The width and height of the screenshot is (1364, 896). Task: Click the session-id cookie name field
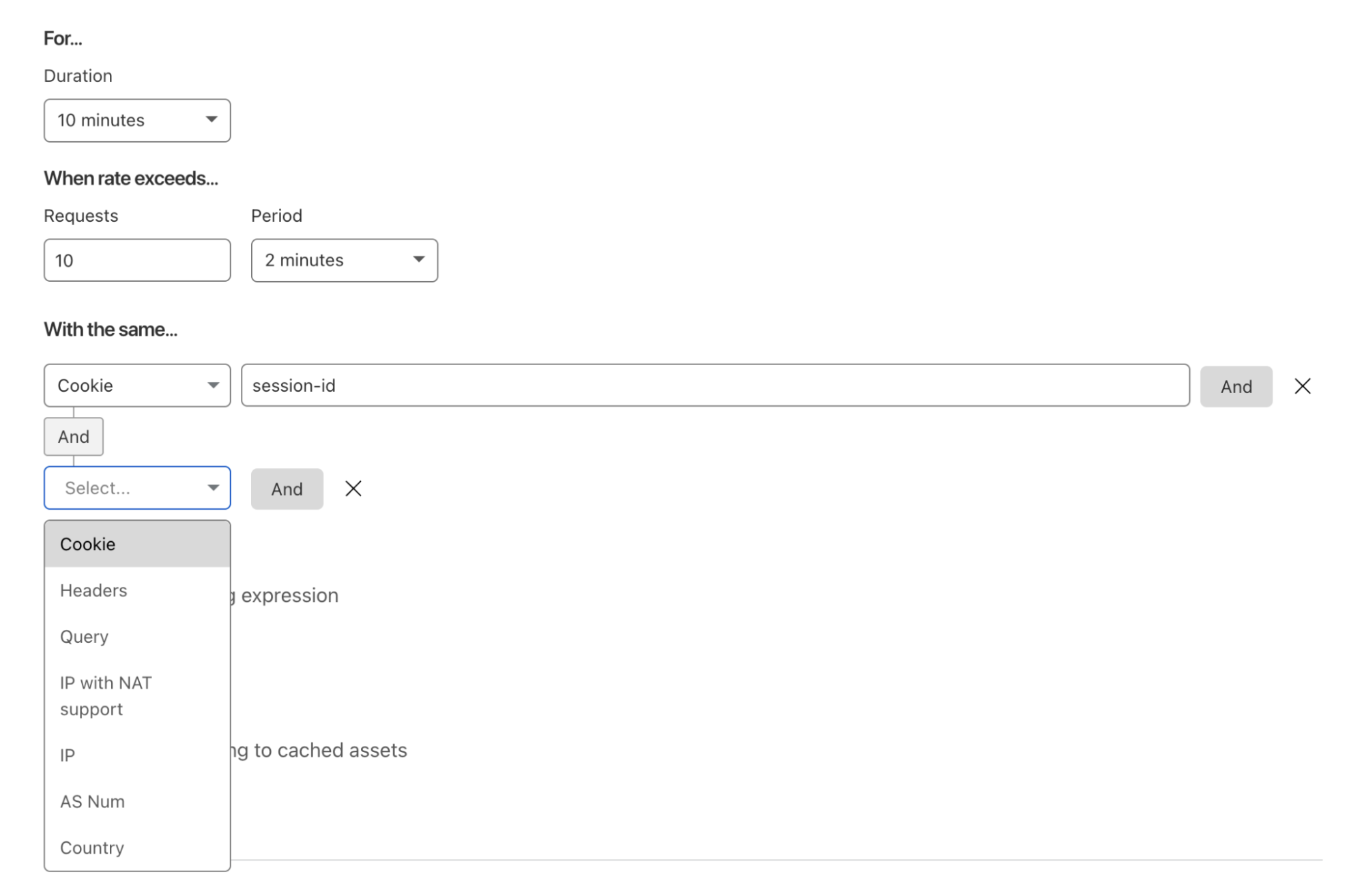(713, 385)
